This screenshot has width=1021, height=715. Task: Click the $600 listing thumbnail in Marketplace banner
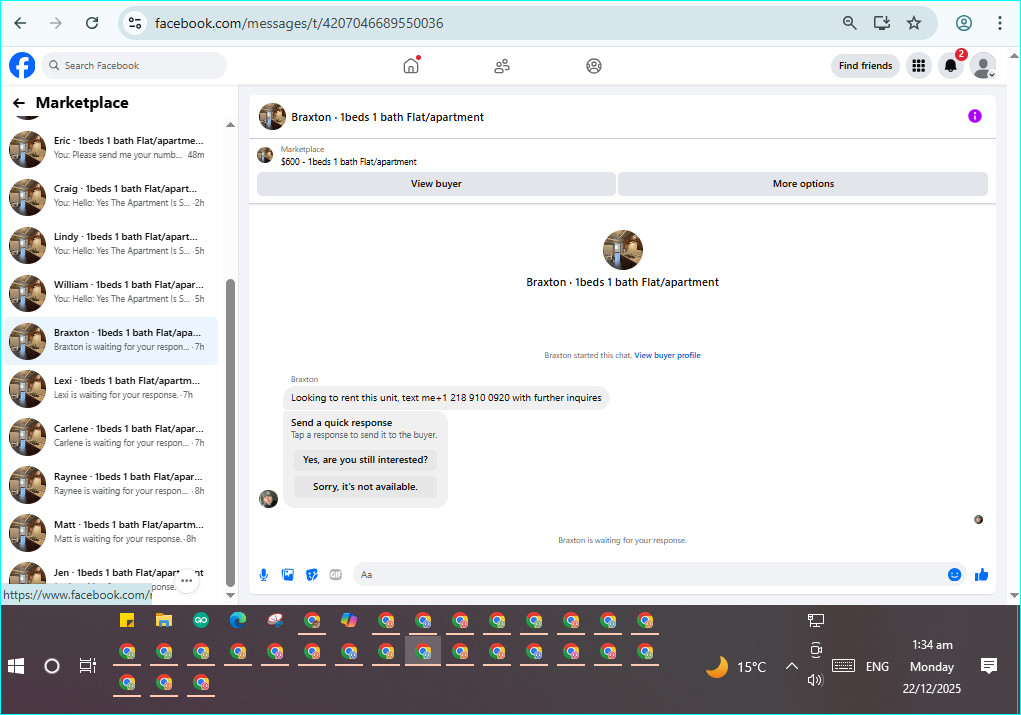tap(265, 155)
